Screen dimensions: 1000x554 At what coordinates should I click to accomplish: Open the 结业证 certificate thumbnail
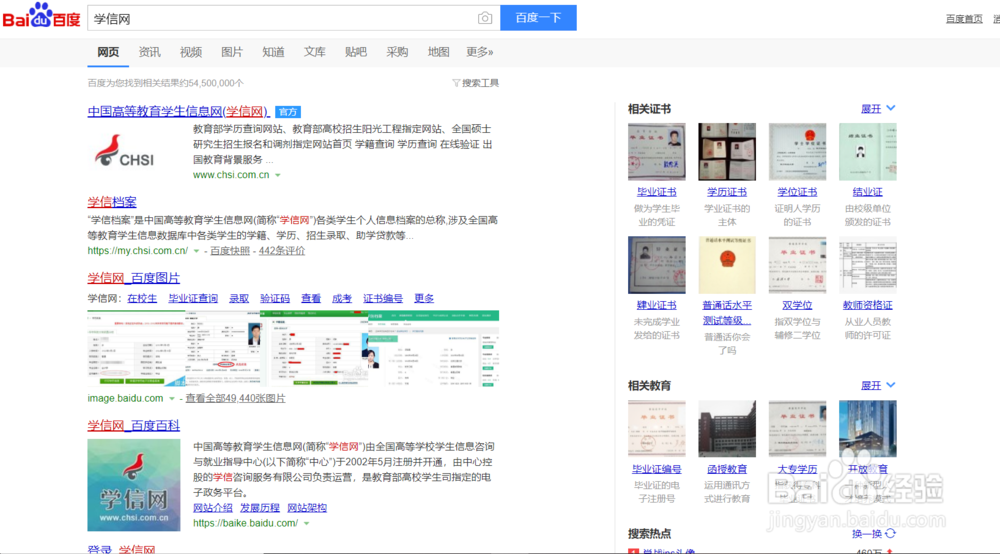tap(868, 152)
